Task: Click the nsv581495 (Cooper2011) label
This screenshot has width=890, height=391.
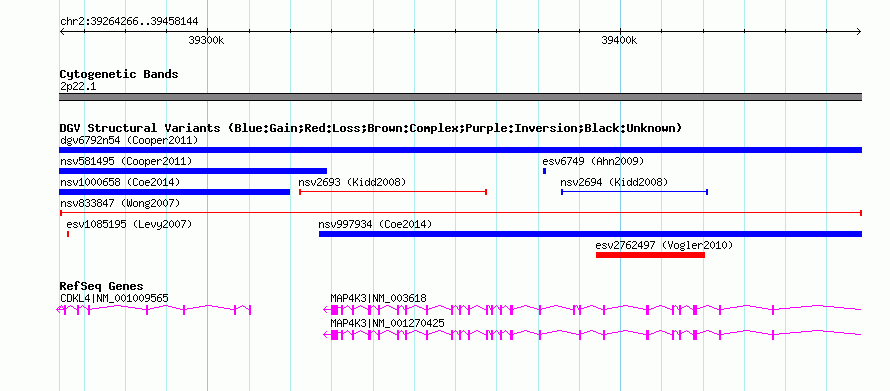Action: (126, 161)
